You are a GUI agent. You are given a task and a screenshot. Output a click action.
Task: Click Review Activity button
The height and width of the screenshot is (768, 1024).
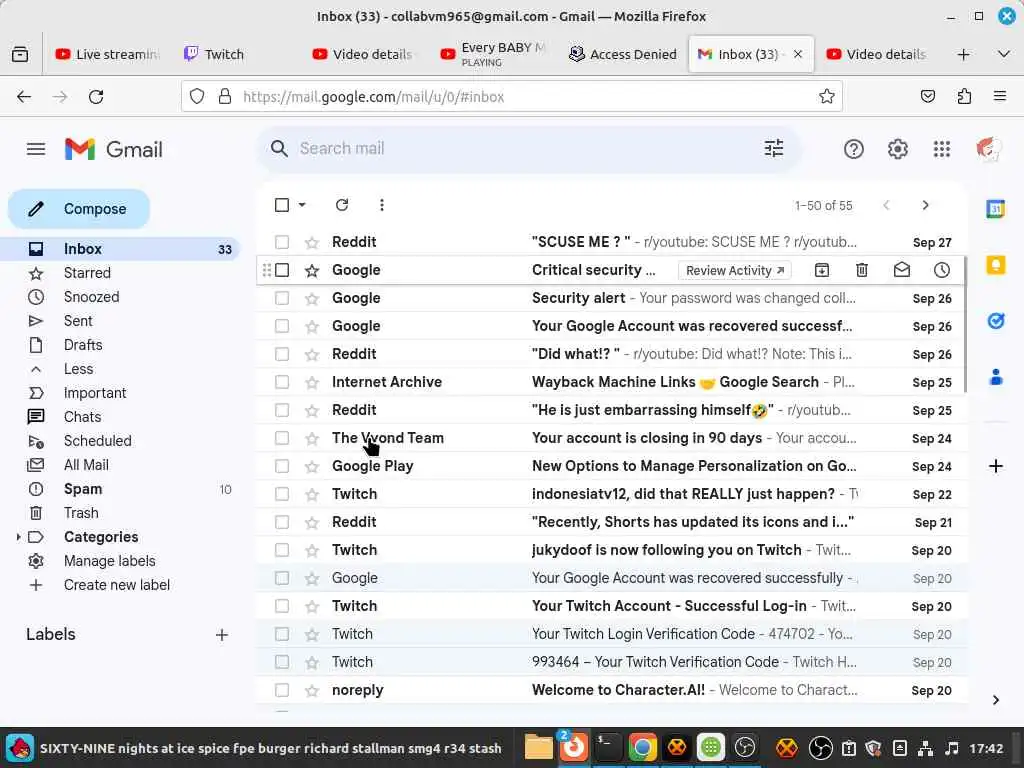coord(734,270)
